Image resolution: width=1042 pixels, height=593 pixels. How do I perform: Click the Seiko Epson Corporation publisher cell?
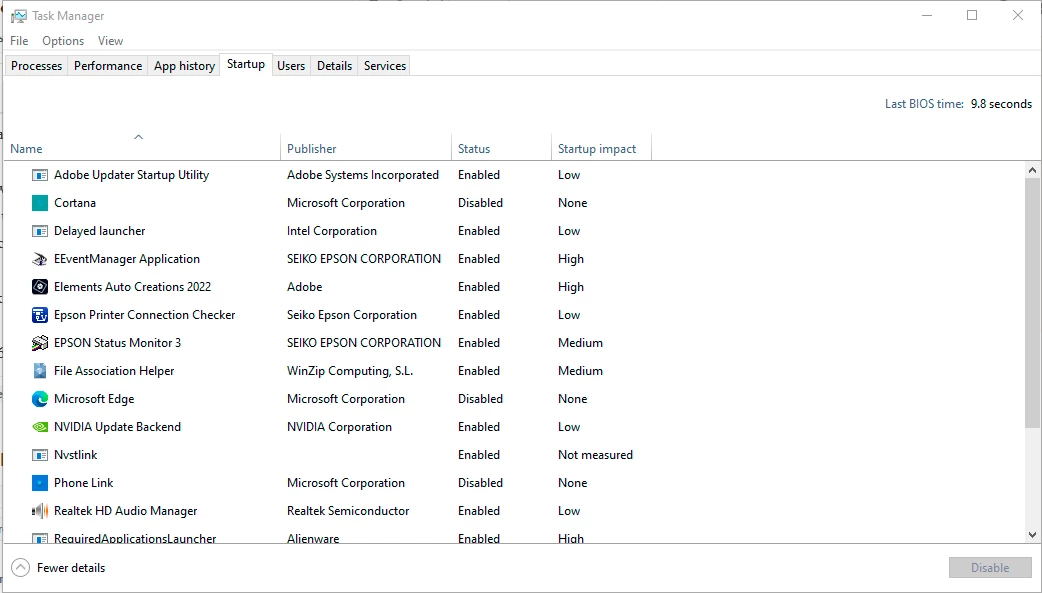coord(352,314)
